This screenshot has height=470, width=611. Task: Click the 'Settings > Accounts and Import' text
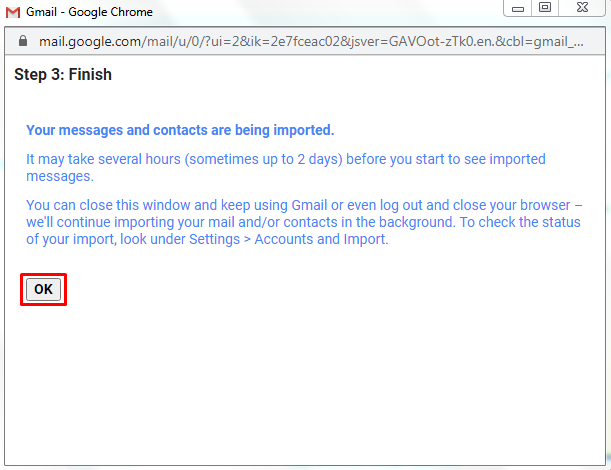(288, 239)
